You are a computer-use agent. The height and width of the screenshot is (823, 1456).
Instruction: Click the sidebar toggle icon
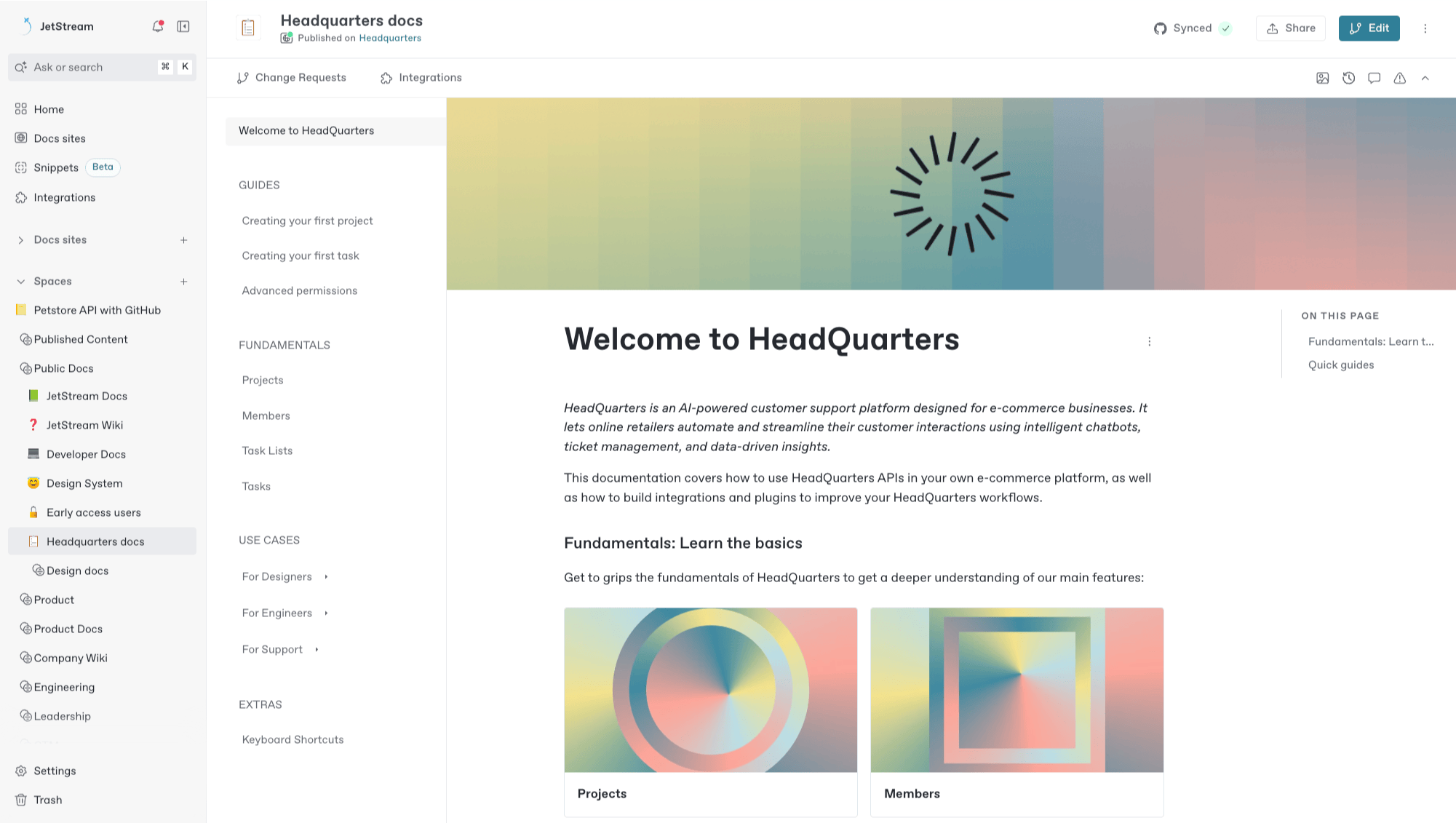(x=183, y=26)
